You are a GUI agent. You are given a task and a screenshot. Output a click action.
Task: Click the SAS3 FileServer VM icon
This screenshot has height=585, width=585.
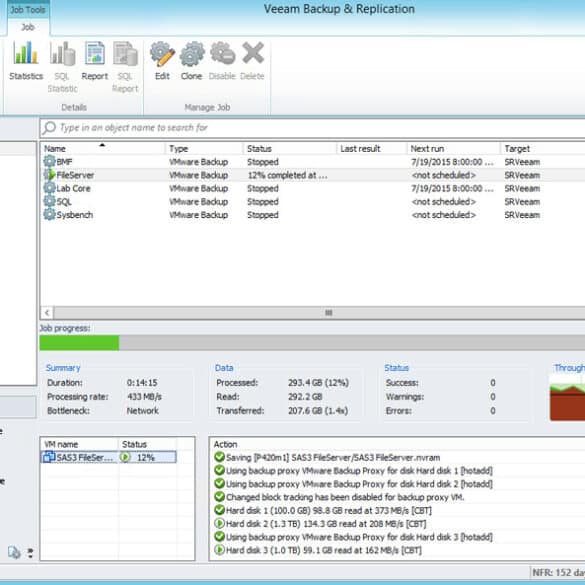[49, 457]
